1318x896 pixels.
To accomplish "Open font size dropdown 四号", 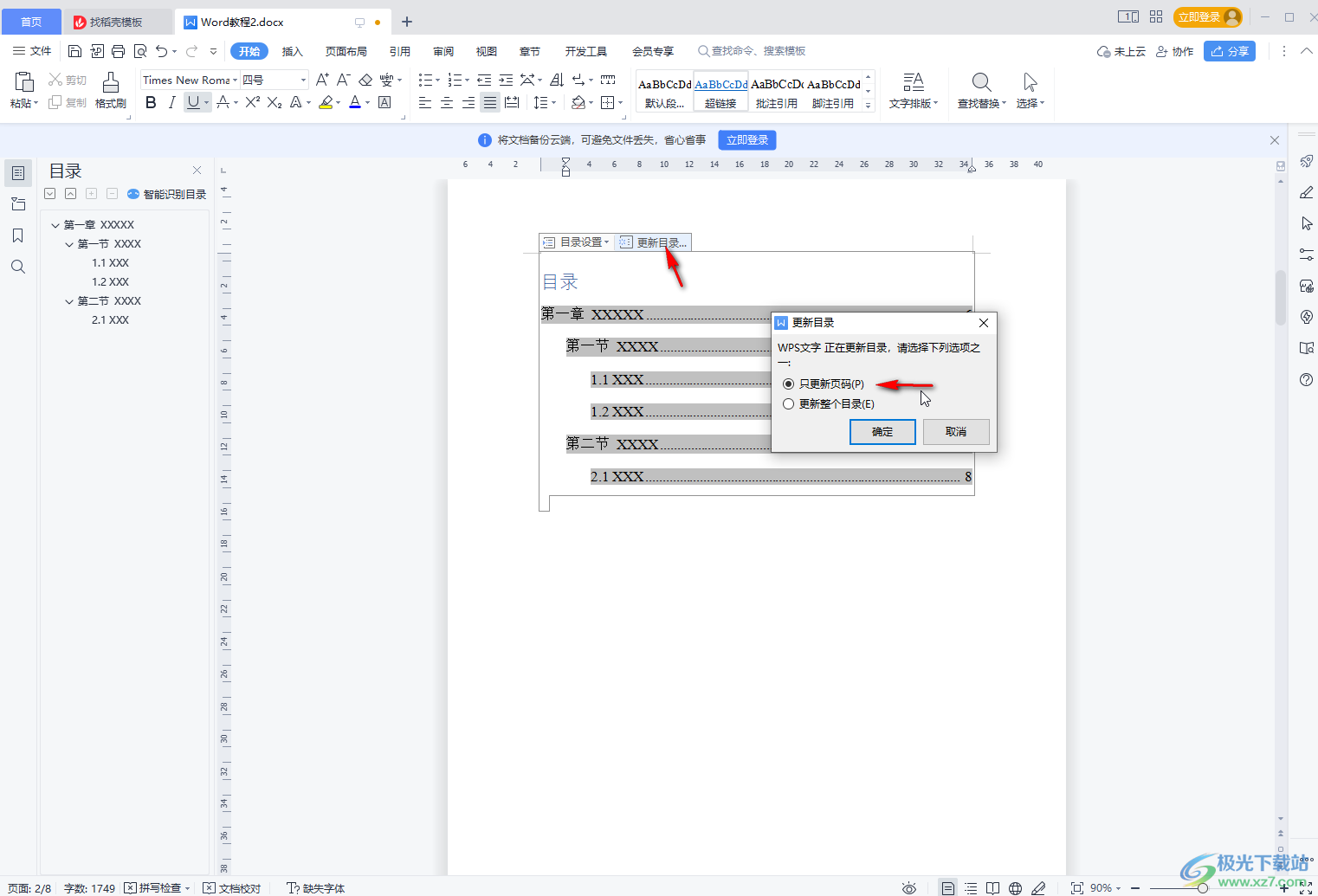I will click(303, 80).
